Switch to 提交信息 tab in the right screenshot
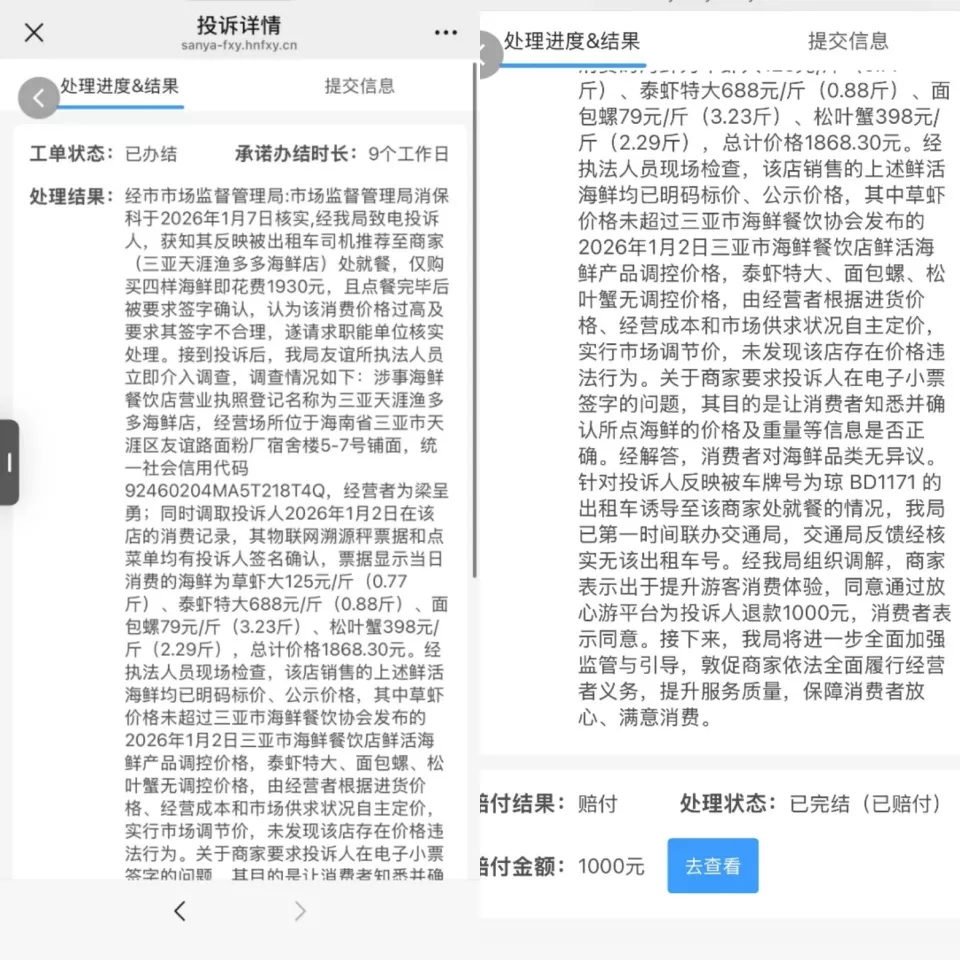This screenshot has width=960, height=960. (x=848, y=41)
